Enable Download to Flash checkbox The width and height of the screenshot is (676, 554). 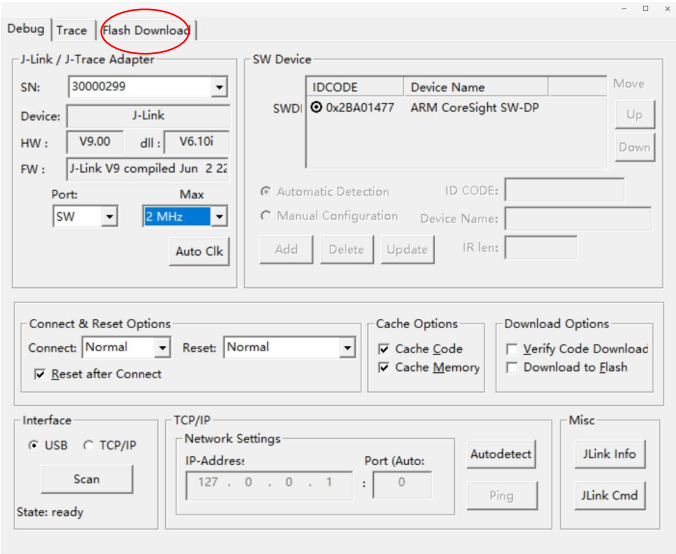pyautogui.click(x=513, y=367)
